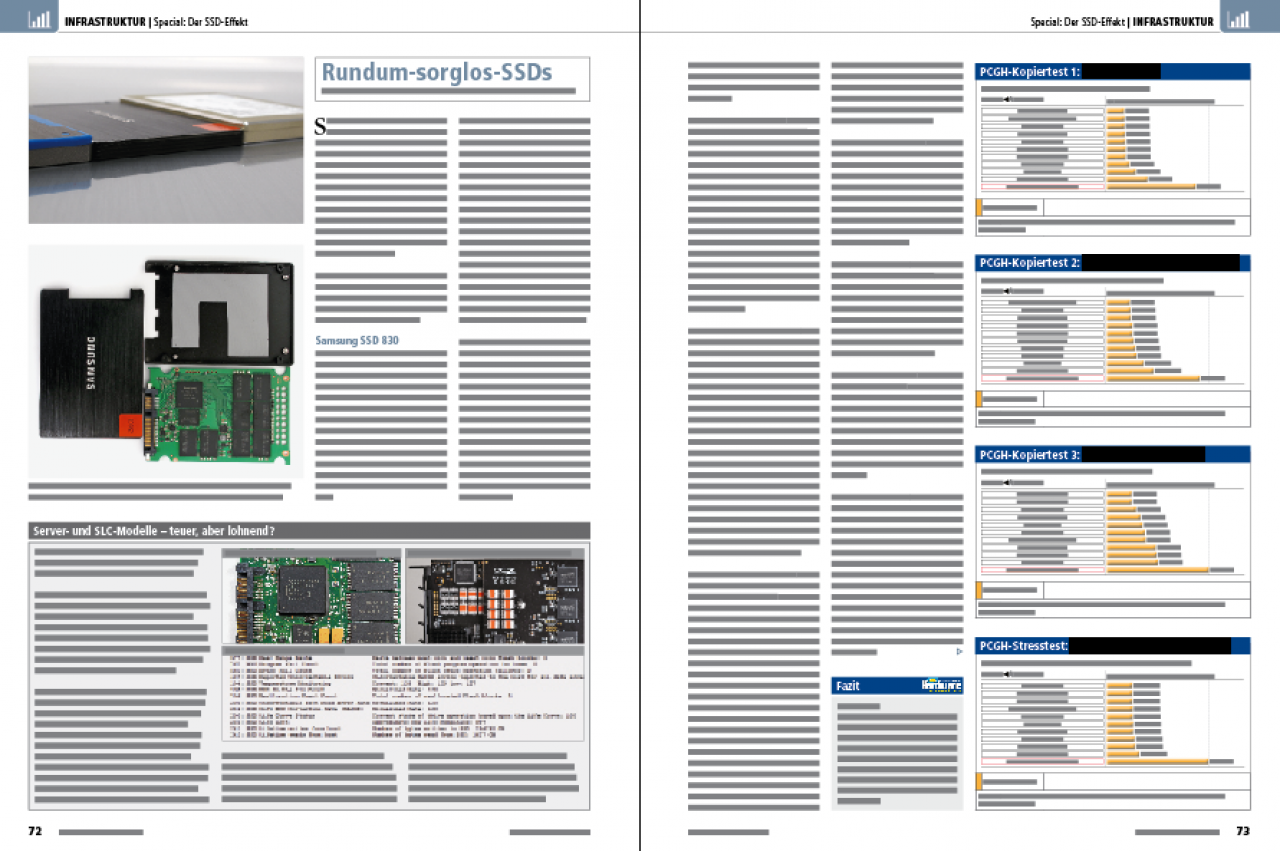Click the 'PCGH-Stresstest:' chart title
The height and width of the screenshot is (851, 1280).
pos(1024,646)
